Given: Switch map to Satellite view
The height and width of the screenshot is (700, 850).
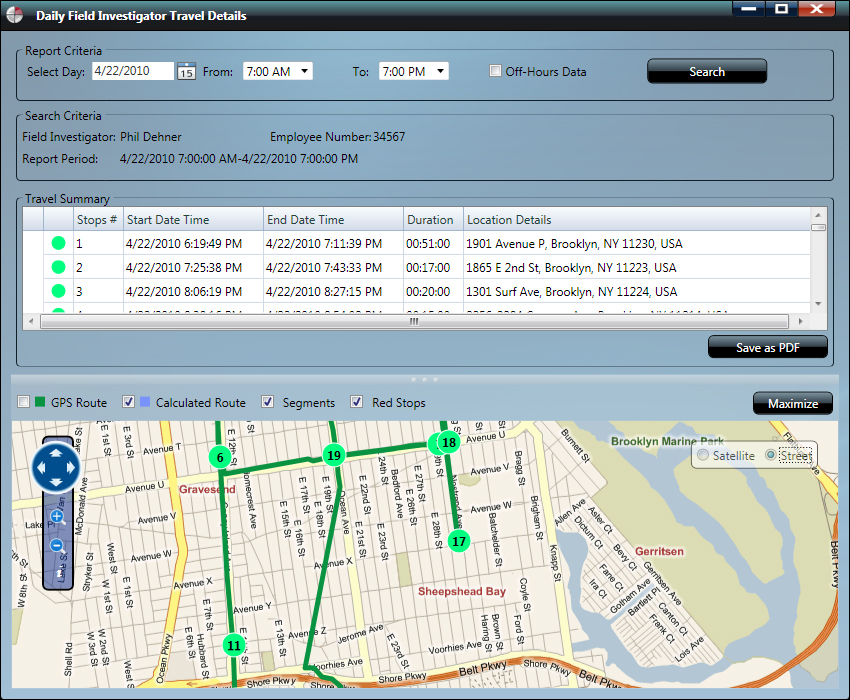Looking at the screenshot, I should pyautogui.click(x=703, y=456).
